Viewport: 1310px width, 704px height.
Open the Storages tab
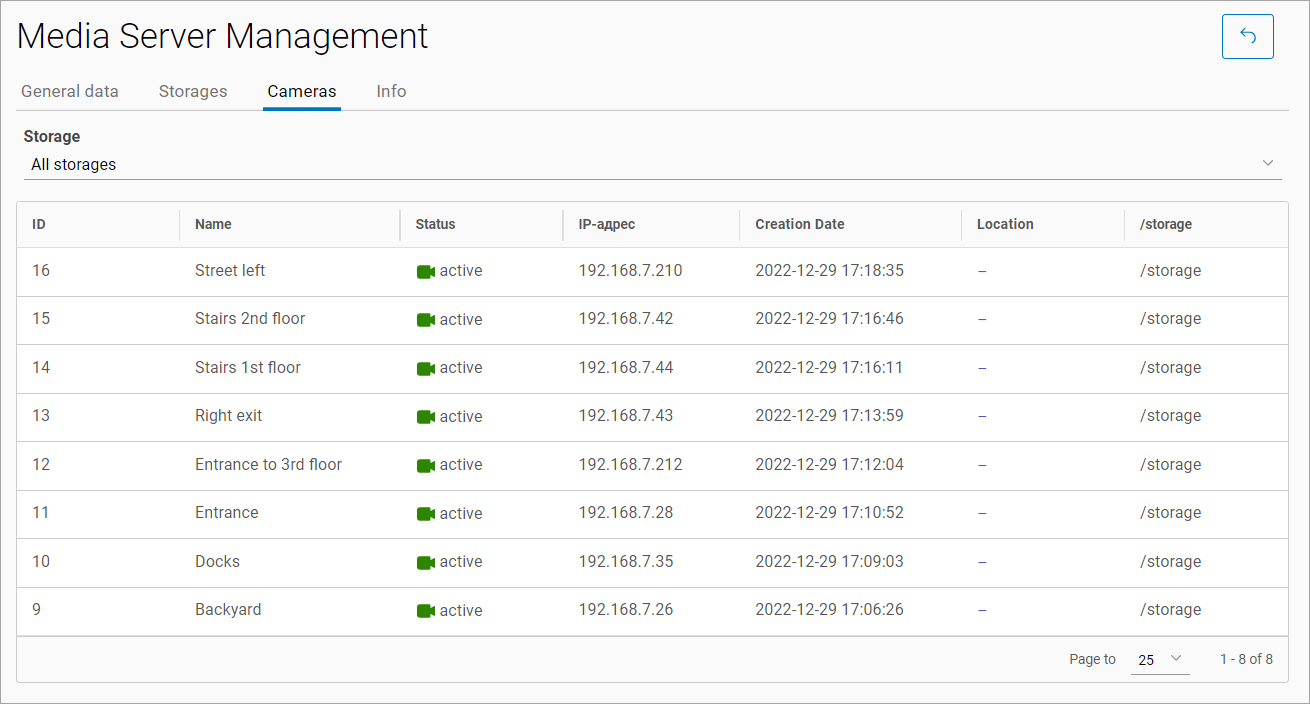click(x=193, y=91)
